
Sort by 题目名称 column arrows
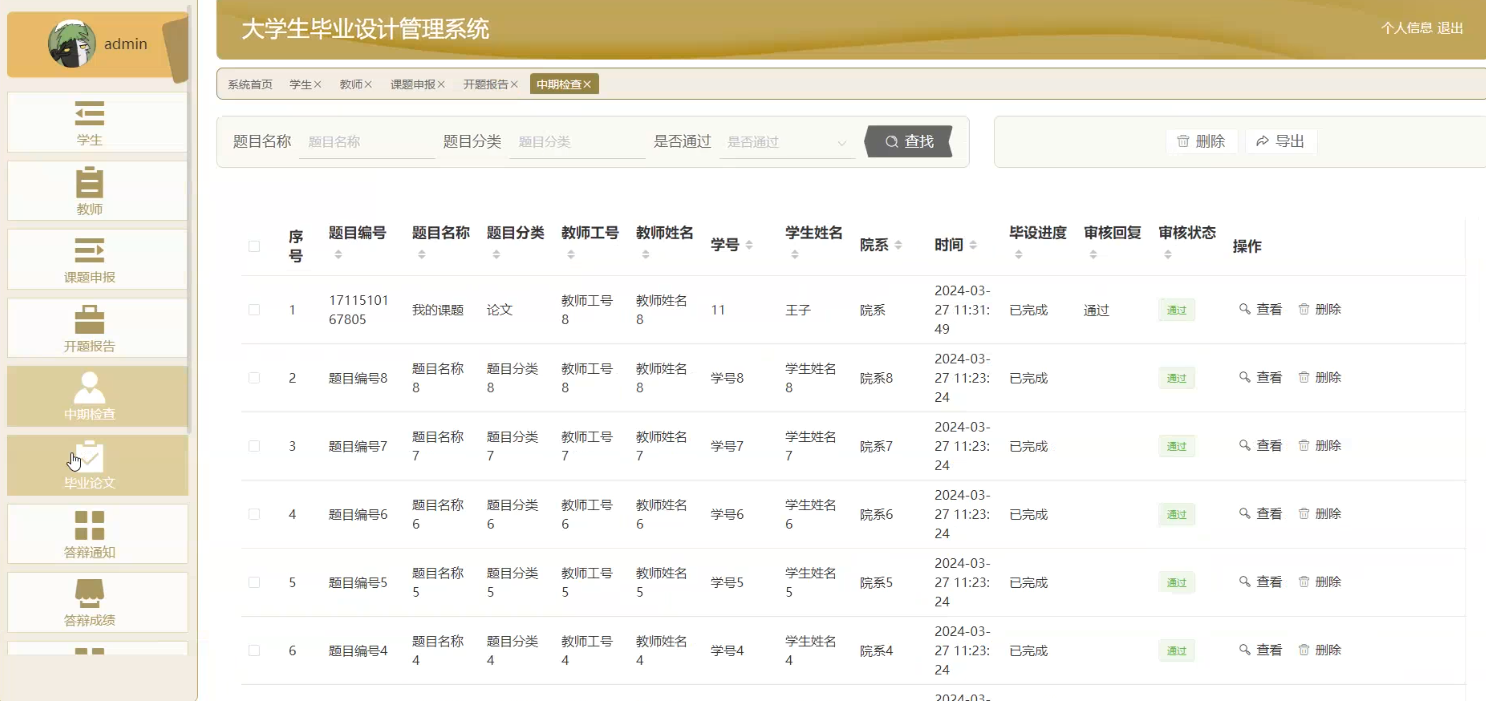point(421,255)
